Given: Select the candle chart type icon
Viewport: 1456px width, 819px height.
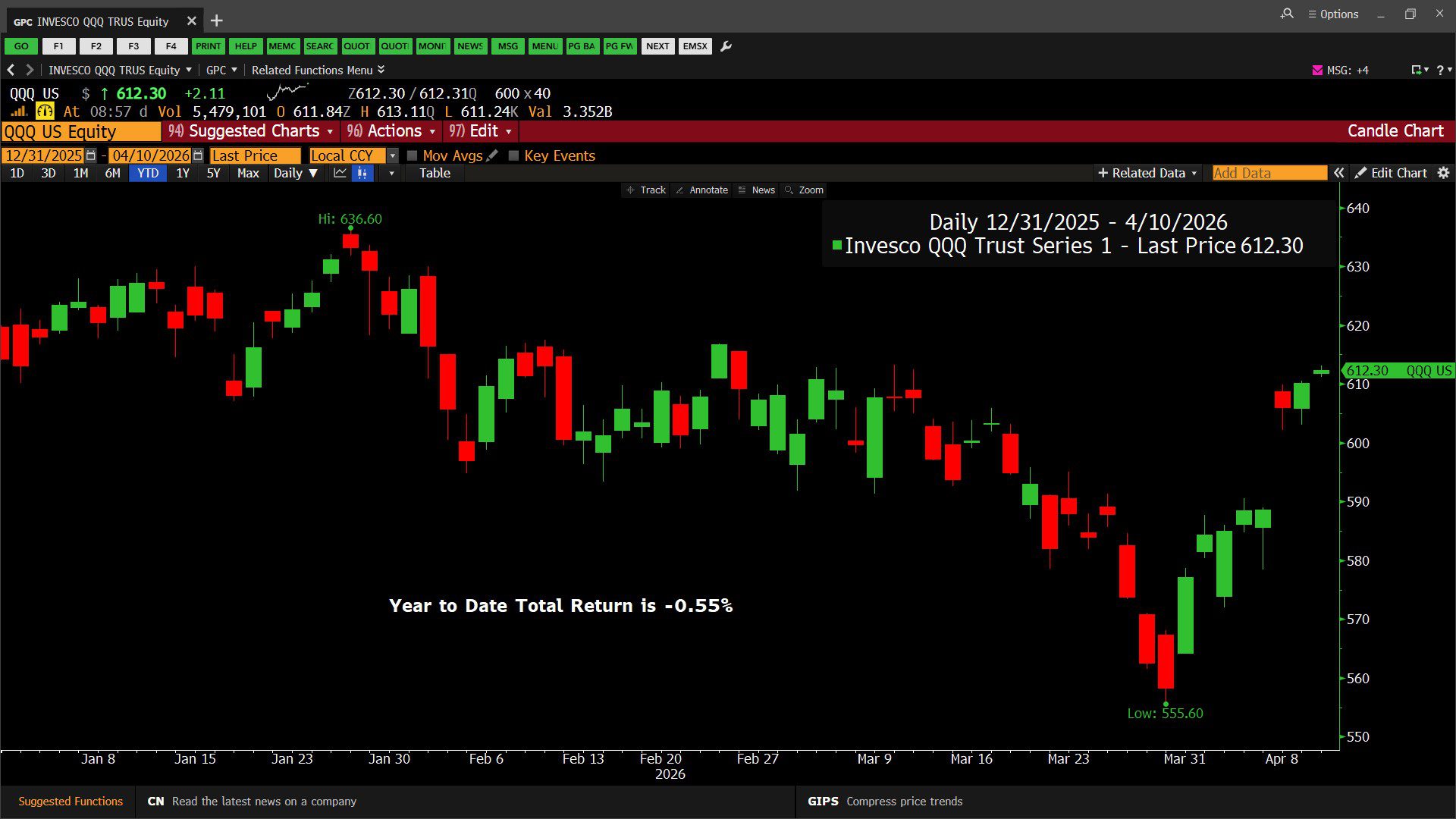Looking at the screenshot, I should (x=362, y=173).
